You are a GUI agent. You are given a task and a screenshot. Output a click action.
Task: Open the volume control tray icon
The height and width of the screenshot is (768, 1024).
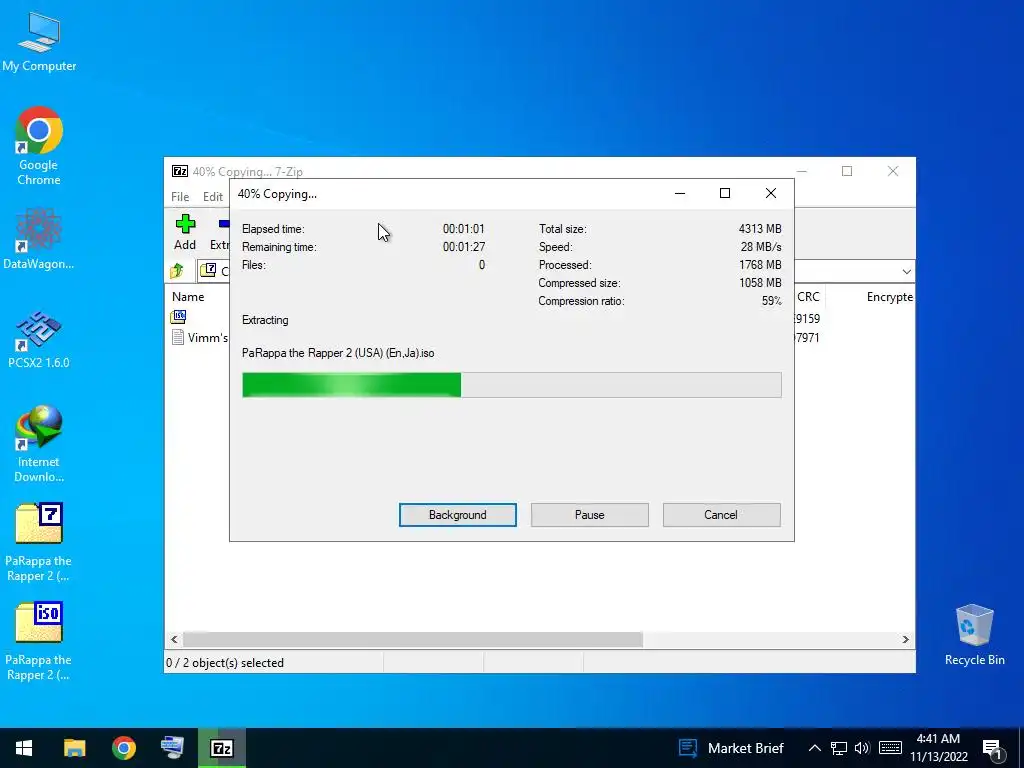(x=862, y=748)
